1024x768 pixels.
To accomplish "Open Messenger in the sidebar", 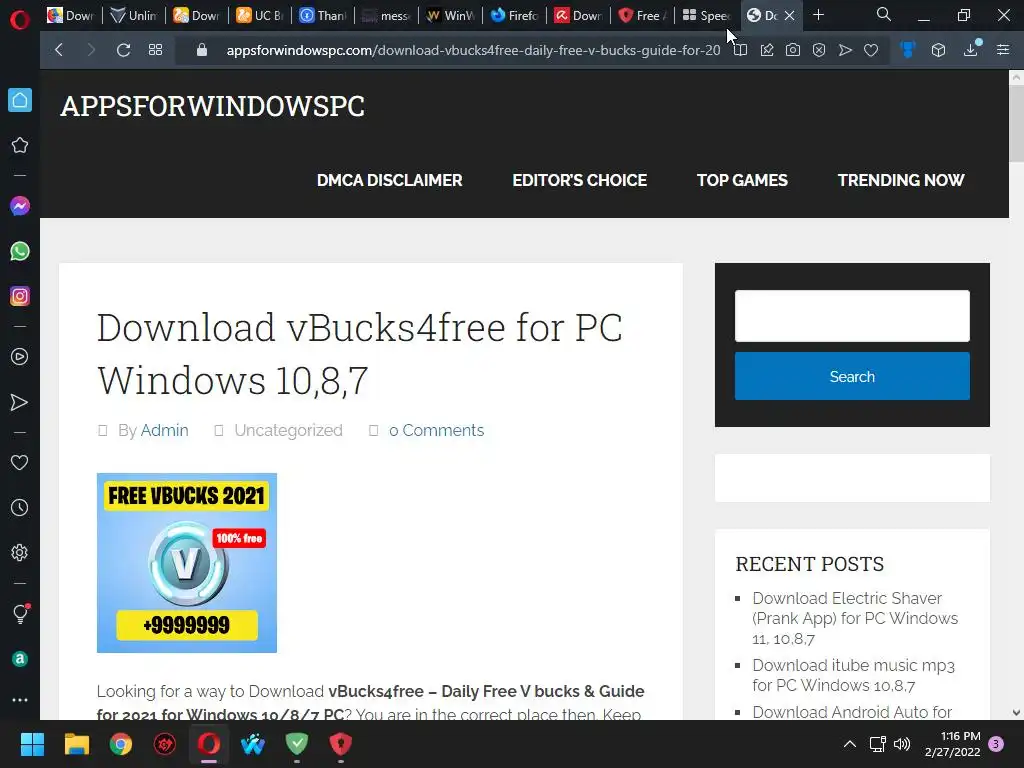I will coord(20,206).
